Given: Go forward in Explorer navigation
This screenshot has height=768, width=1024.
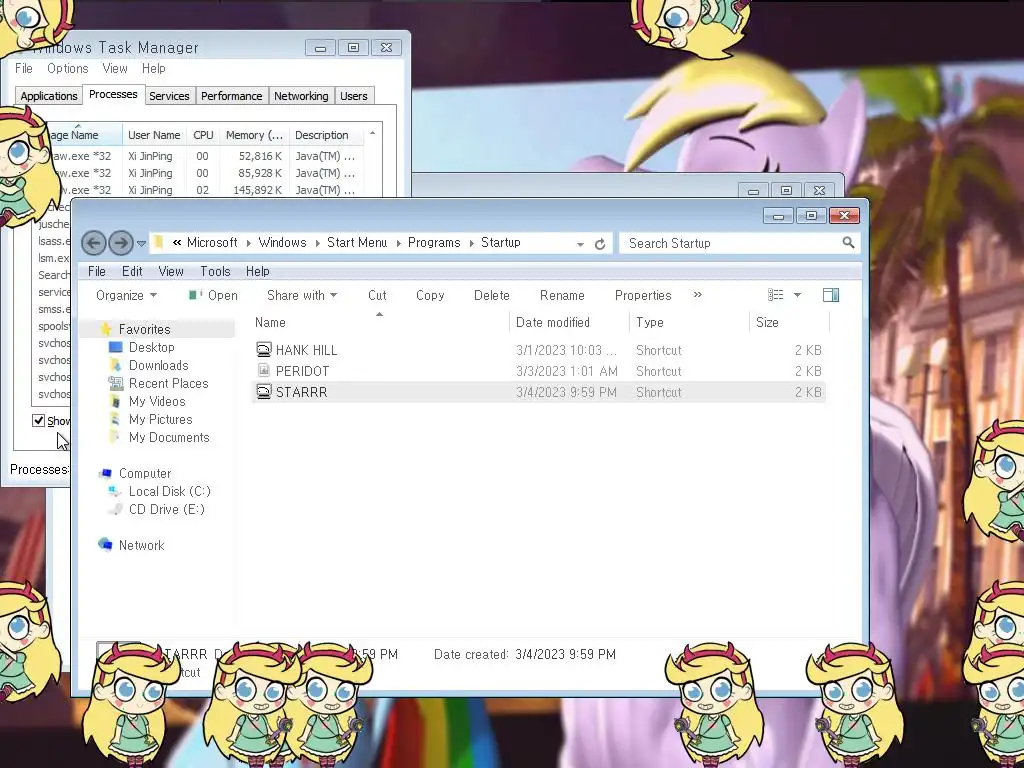Looking at the screenshot, I should 121,243.
